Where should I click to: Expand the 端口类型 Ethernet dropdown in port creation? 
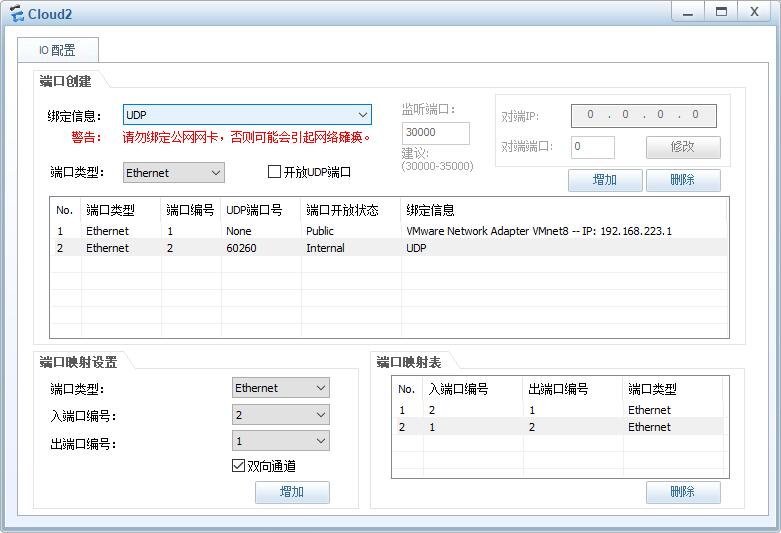(x=174, y=173)
